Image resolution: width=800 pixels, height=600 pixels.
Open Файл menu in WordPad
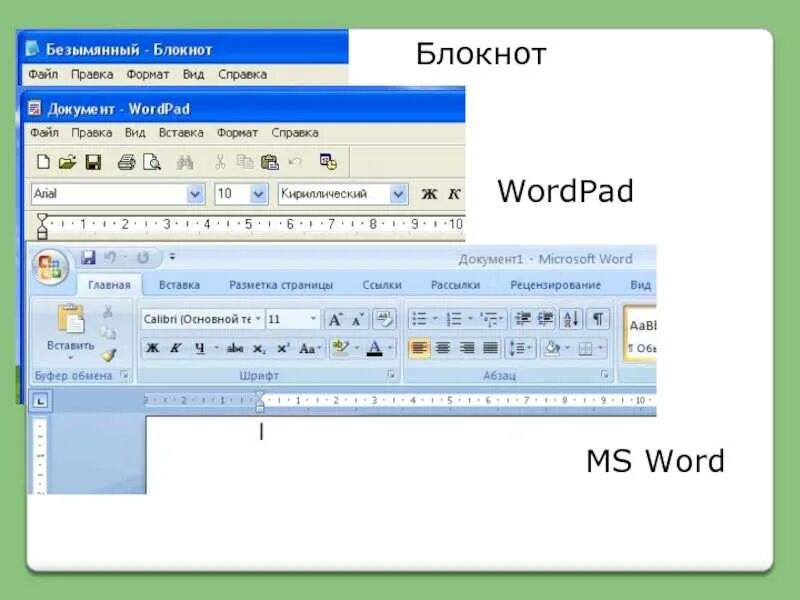pyautogui.click(x=44, y=133)
